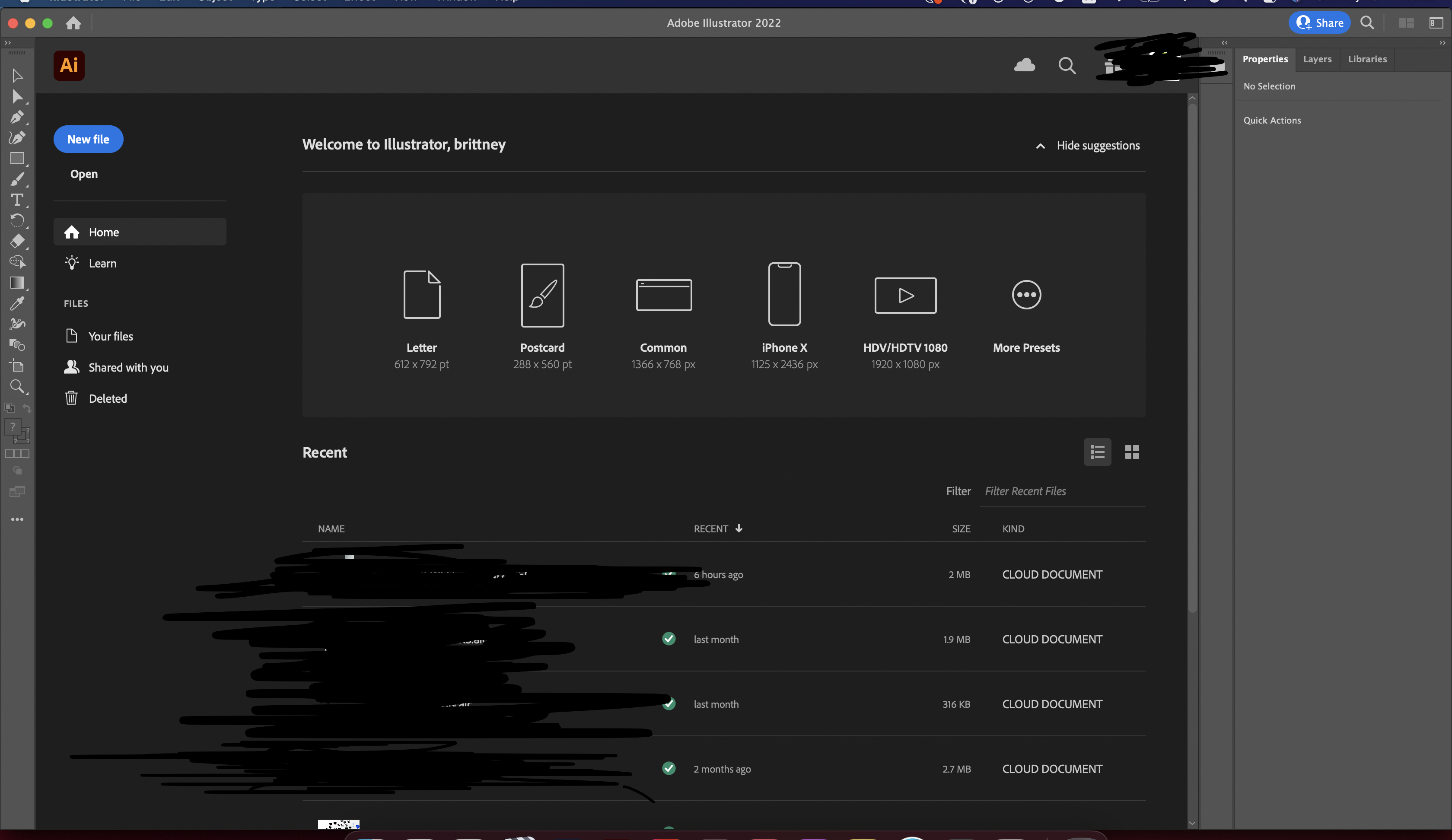Screen dimensions: 1452x840
Task: Sort by the RECENT column arrow
Action: pos(739,528)
